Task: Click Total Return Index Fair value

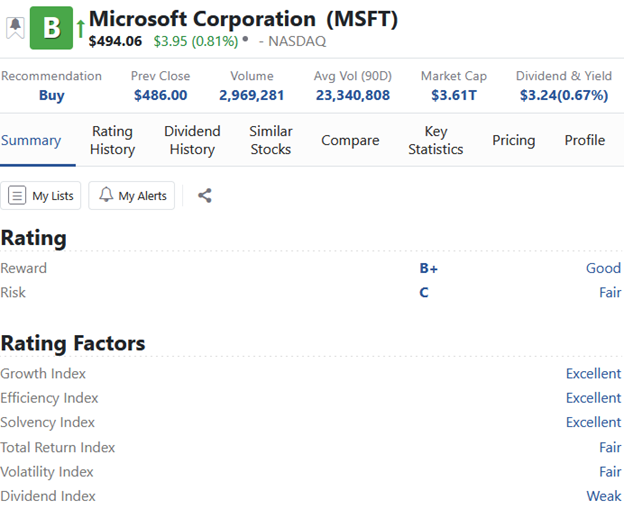Action: 610,447
